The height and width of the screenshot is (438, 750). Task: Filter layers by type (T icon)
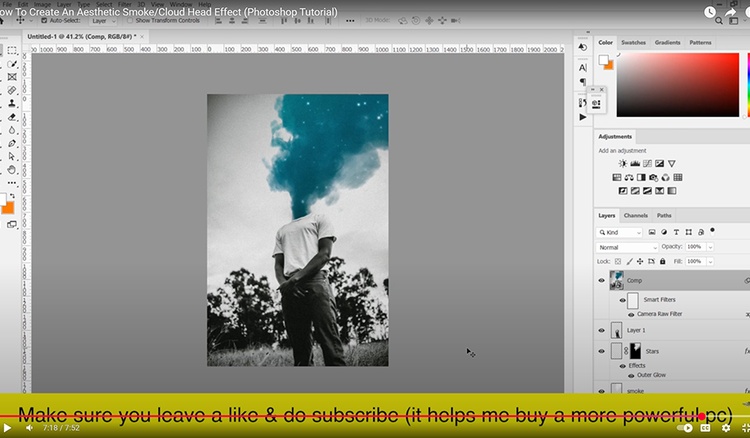(676, 232)
